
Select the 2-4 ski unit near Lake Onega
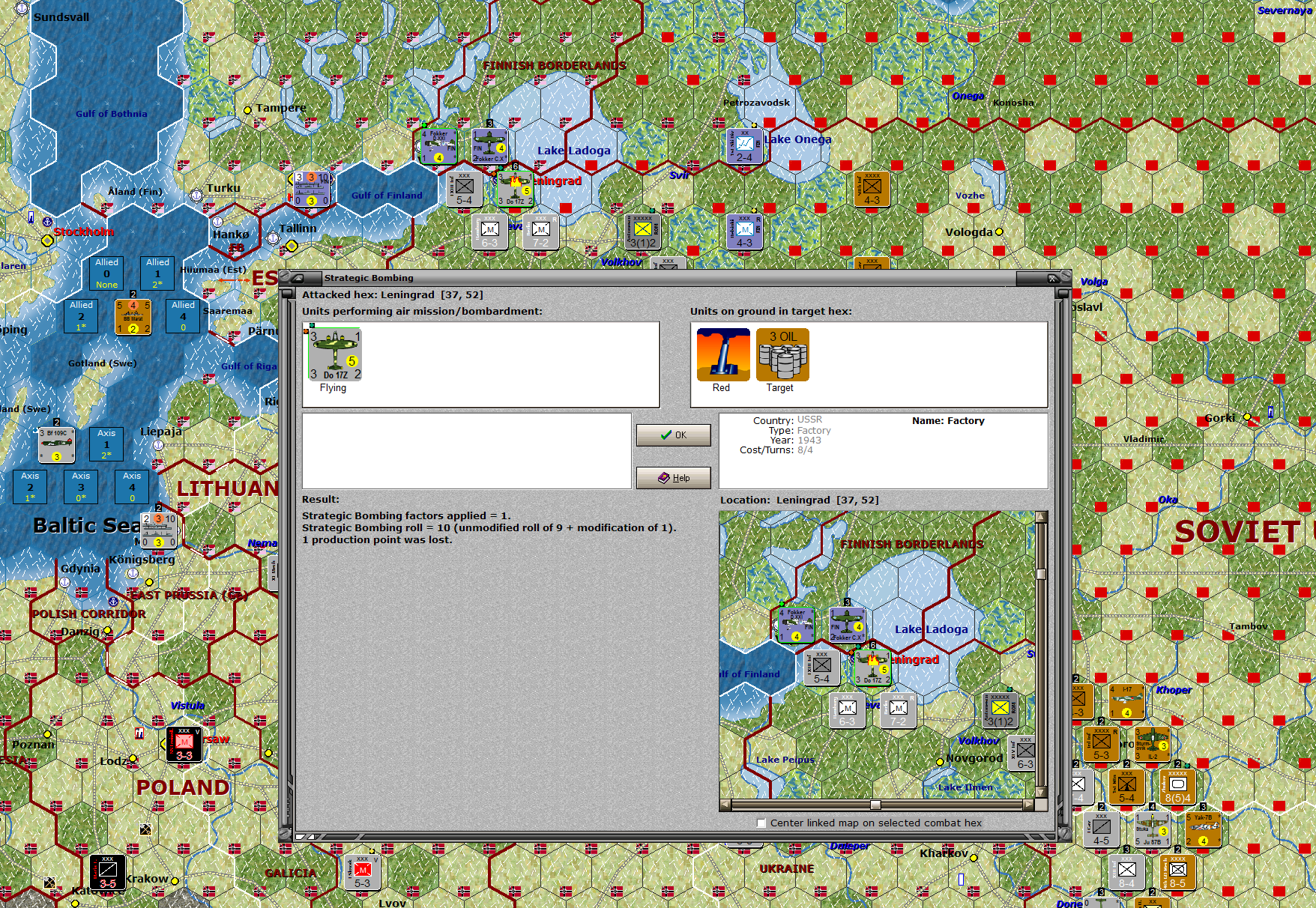(x=745, y=146)
